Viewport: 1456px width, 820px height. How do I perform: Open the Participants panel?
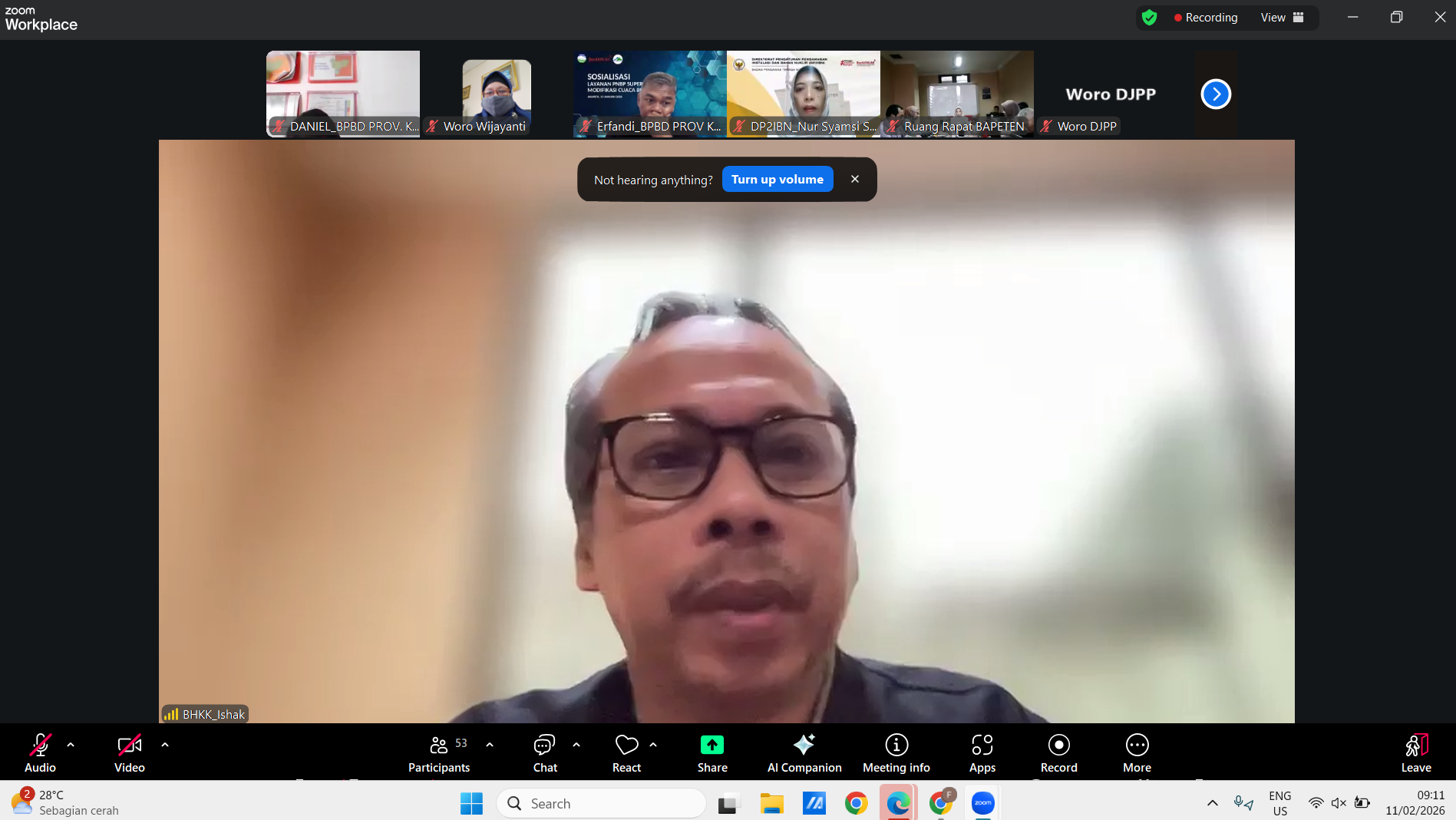click(438, 752)
